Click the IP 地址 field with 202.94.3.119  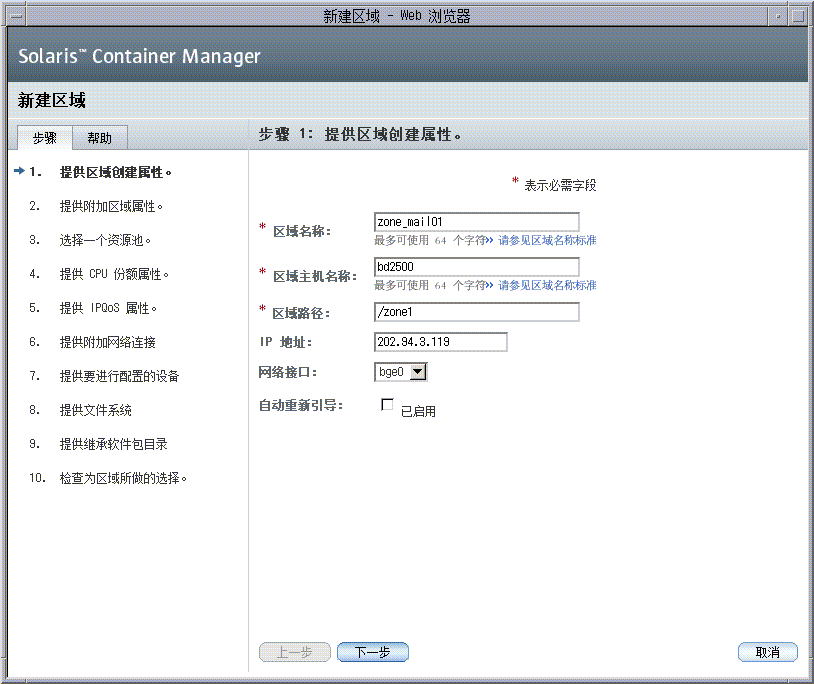click(440, 342)
